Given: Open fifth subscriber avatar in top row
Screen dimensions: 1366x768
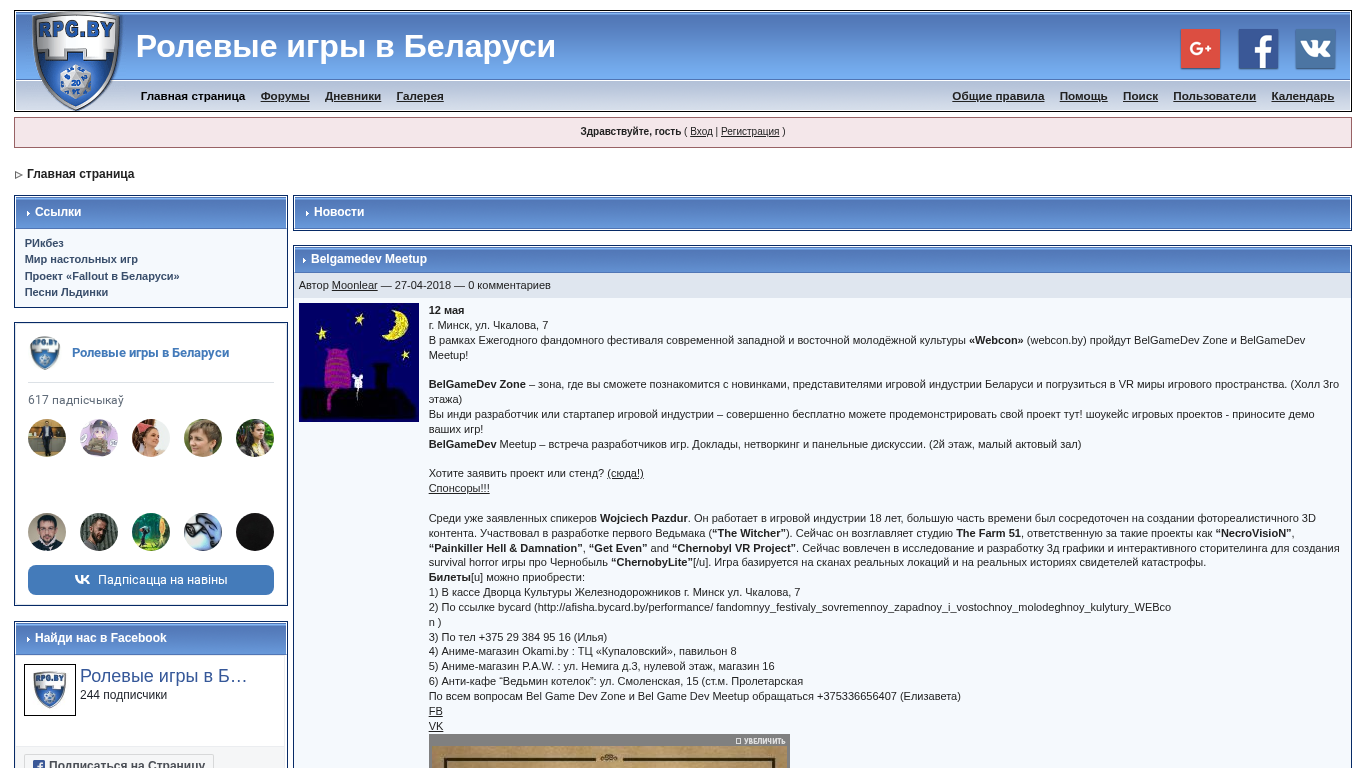Looking at the screenshot, I should click(x=255, y=438).
